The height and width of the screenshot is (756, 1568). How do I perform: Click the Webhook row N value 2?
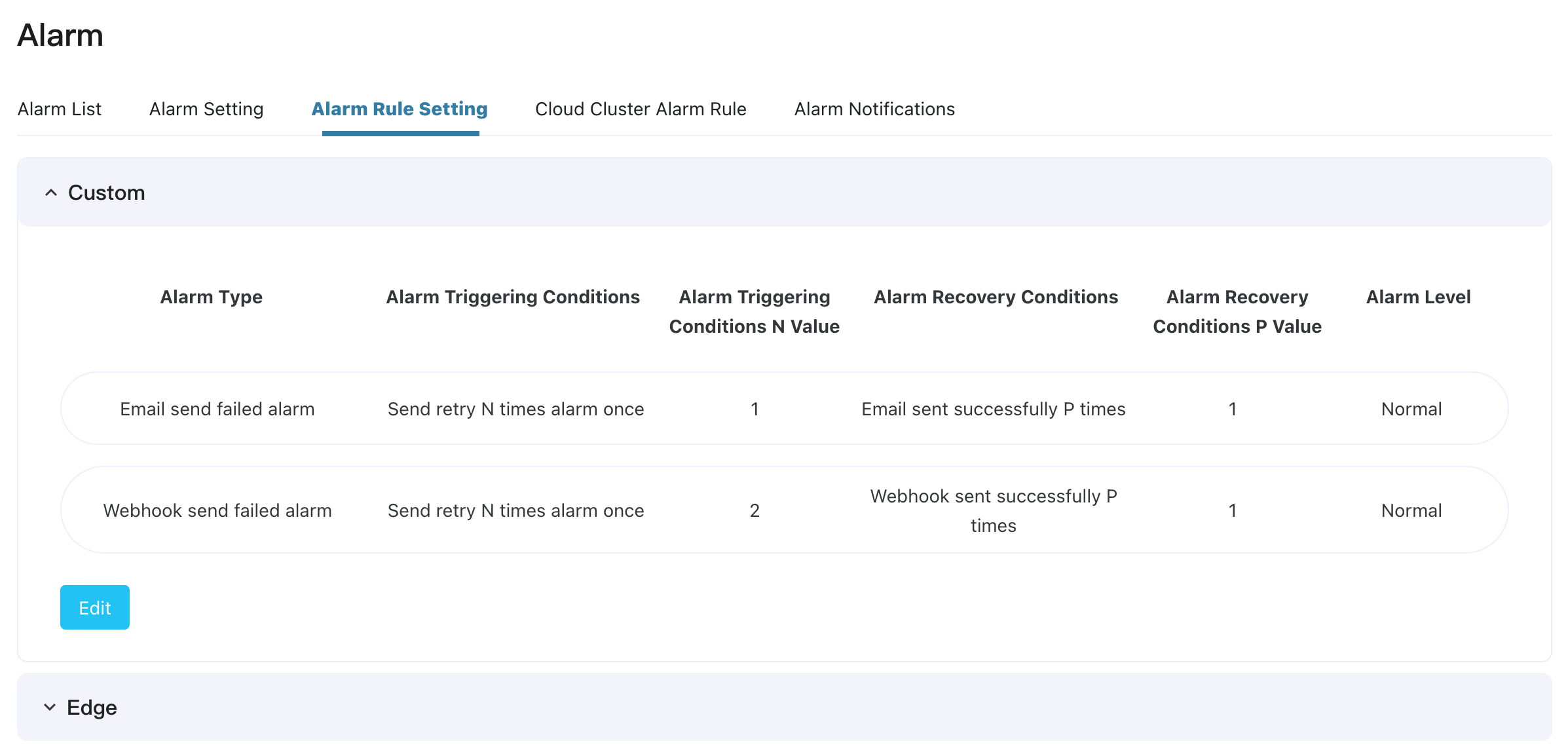click(755, 510)
